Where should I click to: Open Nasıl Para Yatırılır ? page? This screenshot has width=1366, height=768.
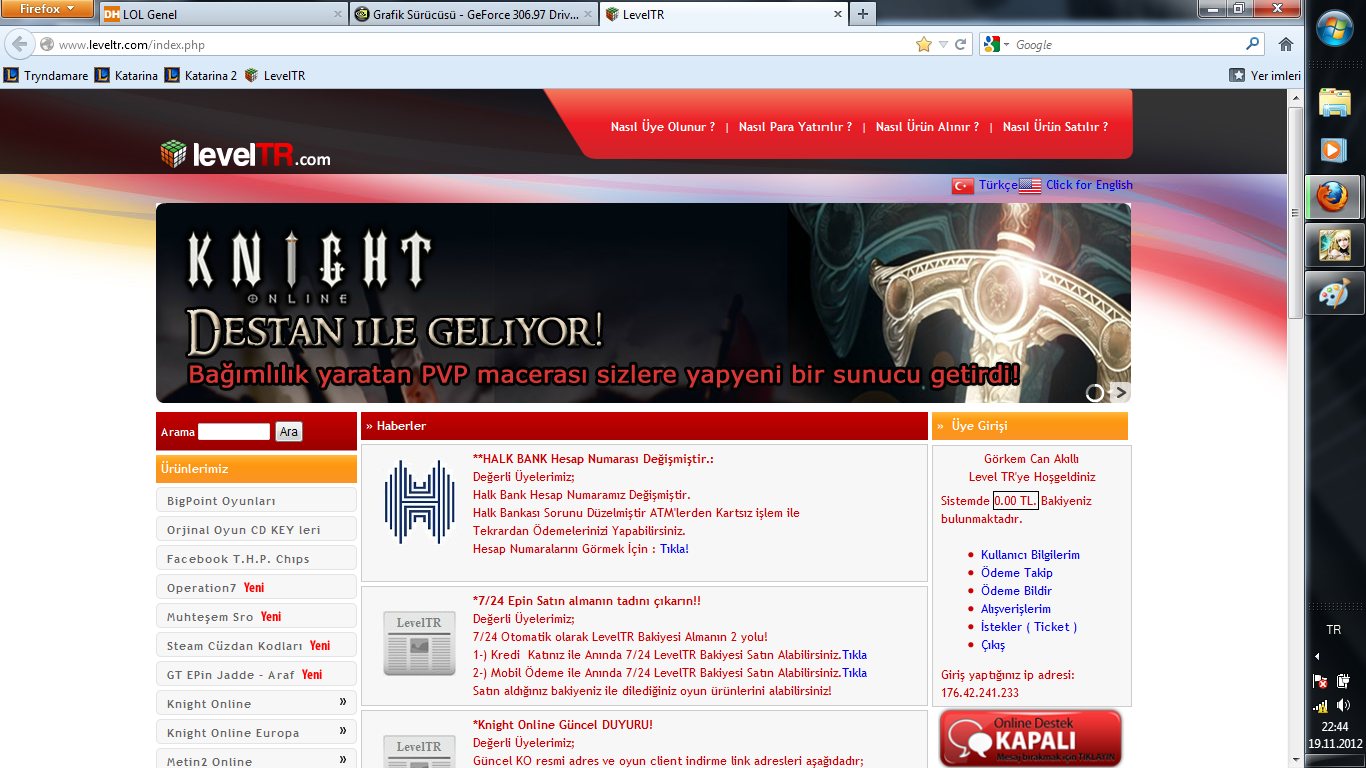pyautogui.click(x=795, y=127)
